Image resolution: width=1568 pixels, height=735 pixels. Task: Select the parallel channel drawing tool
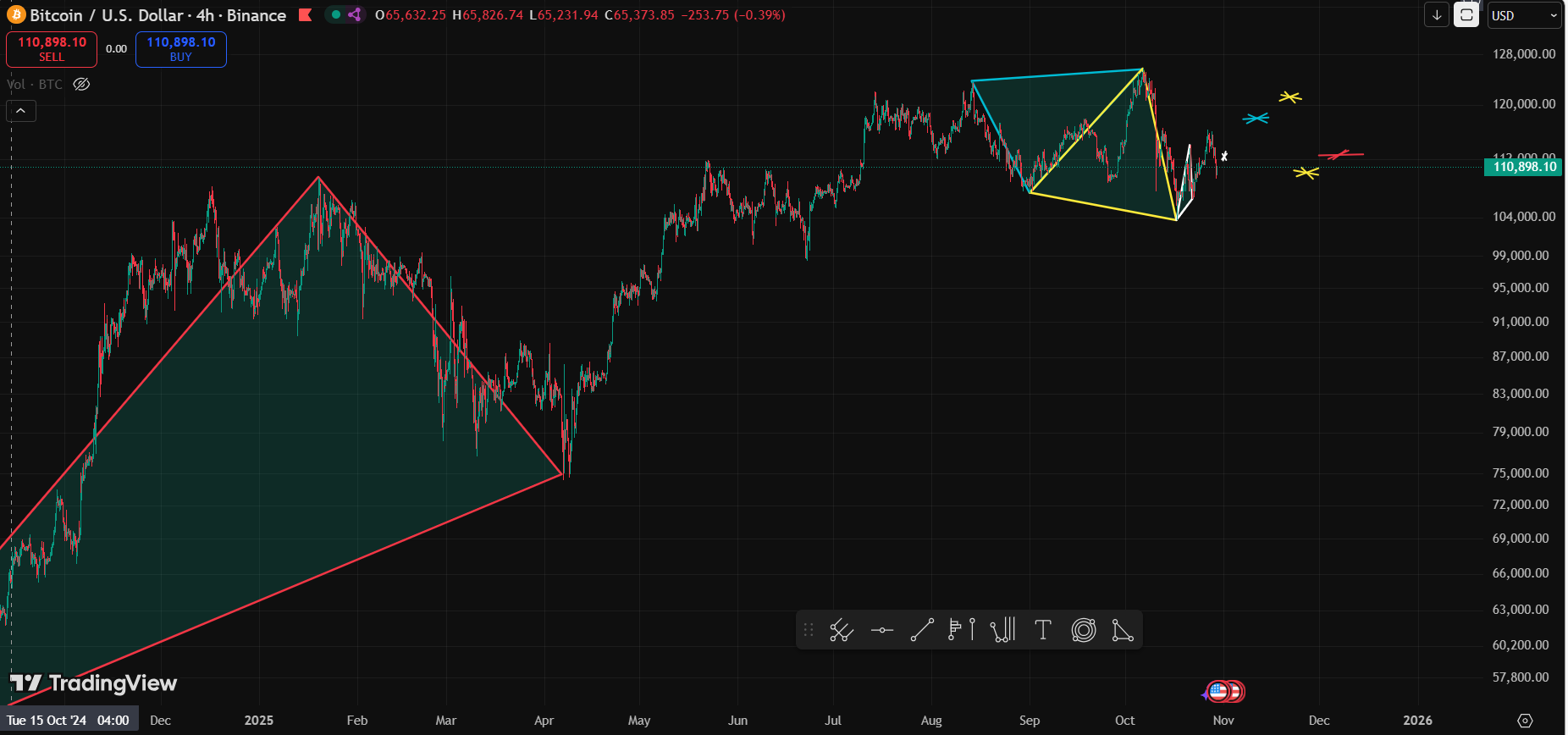coord(841,630)
